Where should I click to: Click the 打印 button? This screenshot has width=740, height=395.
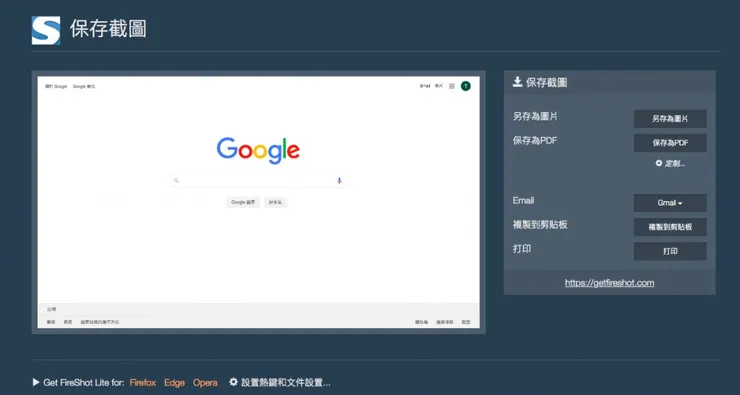coord(670,251)
